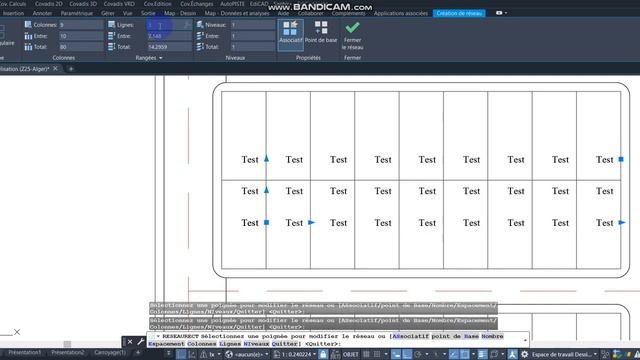Switch to the Insertion ribbon tab
The height and width of the screenshot is (360, 640).
[13, 13]
